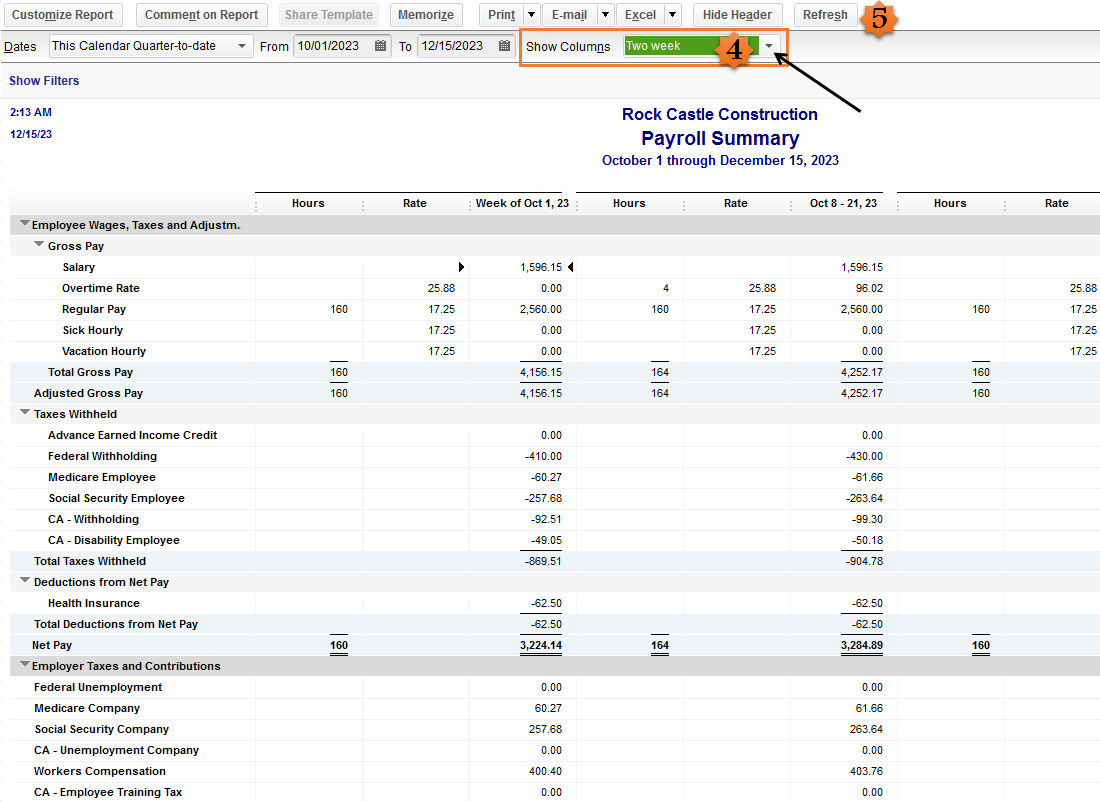Viewport: 1100px width, 802px height.
Task: Select the Total Gross Pay row label
Action: pos(90,373)
